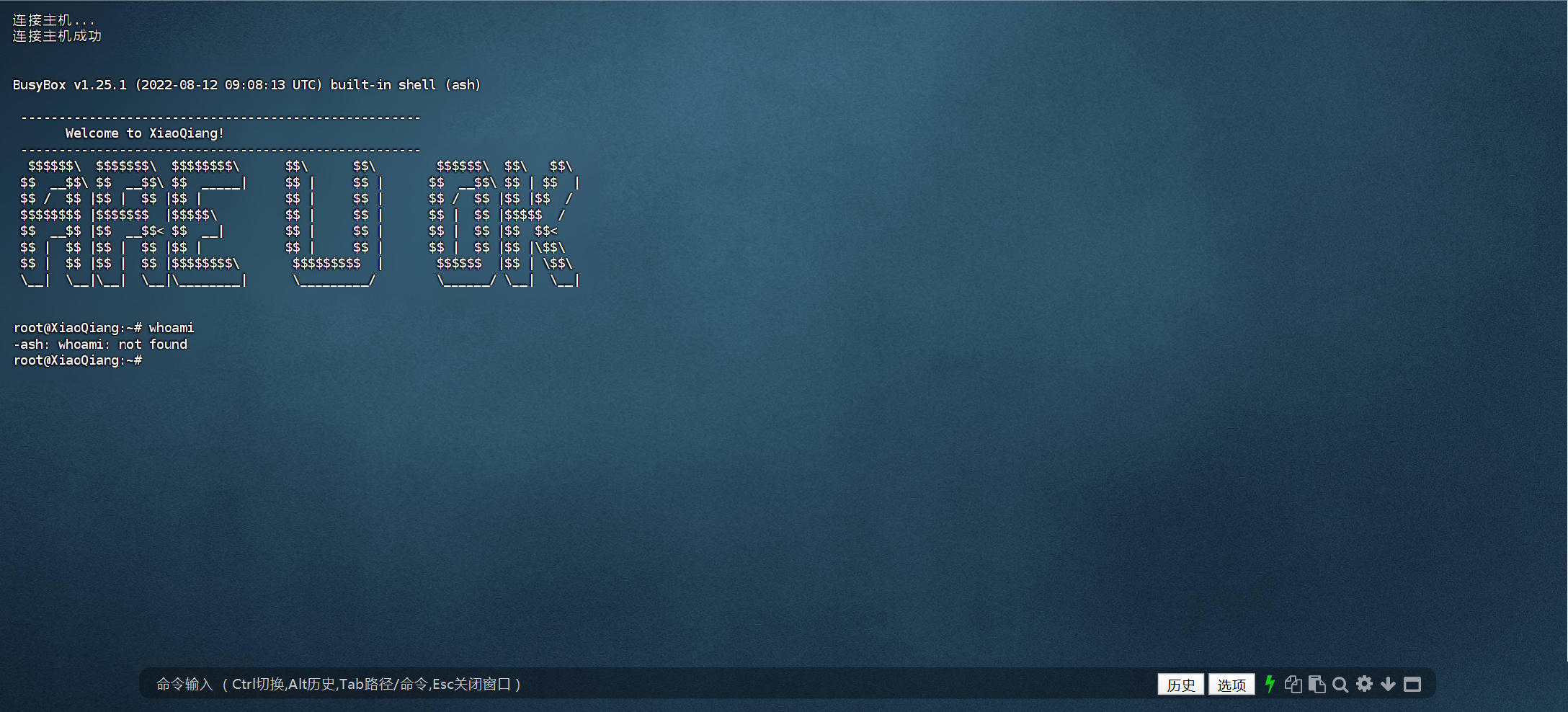Screen dimensions: 1568x712
Task: Open the 历史 command history button
Action: click(1180, 685)
